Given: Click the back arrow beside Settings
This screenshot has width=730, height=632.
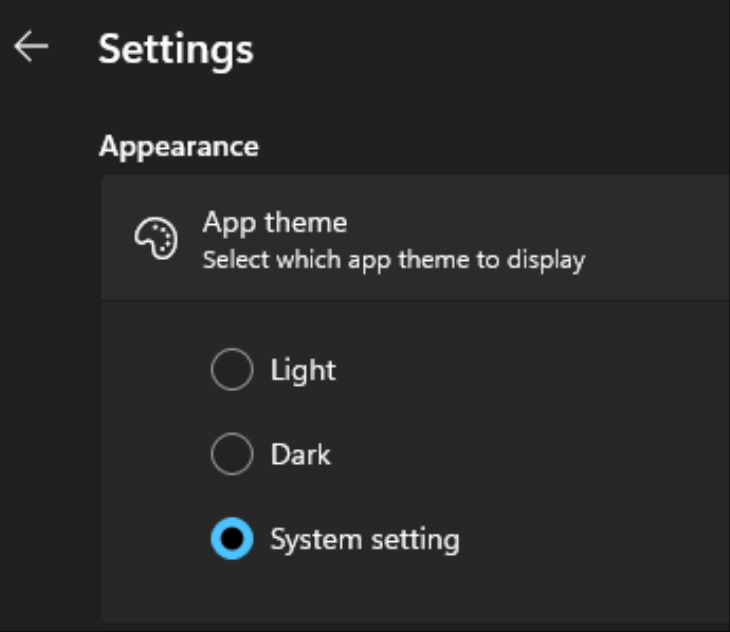Looking at the screenshot, I should pyautogui.click(x=31, y=47).
